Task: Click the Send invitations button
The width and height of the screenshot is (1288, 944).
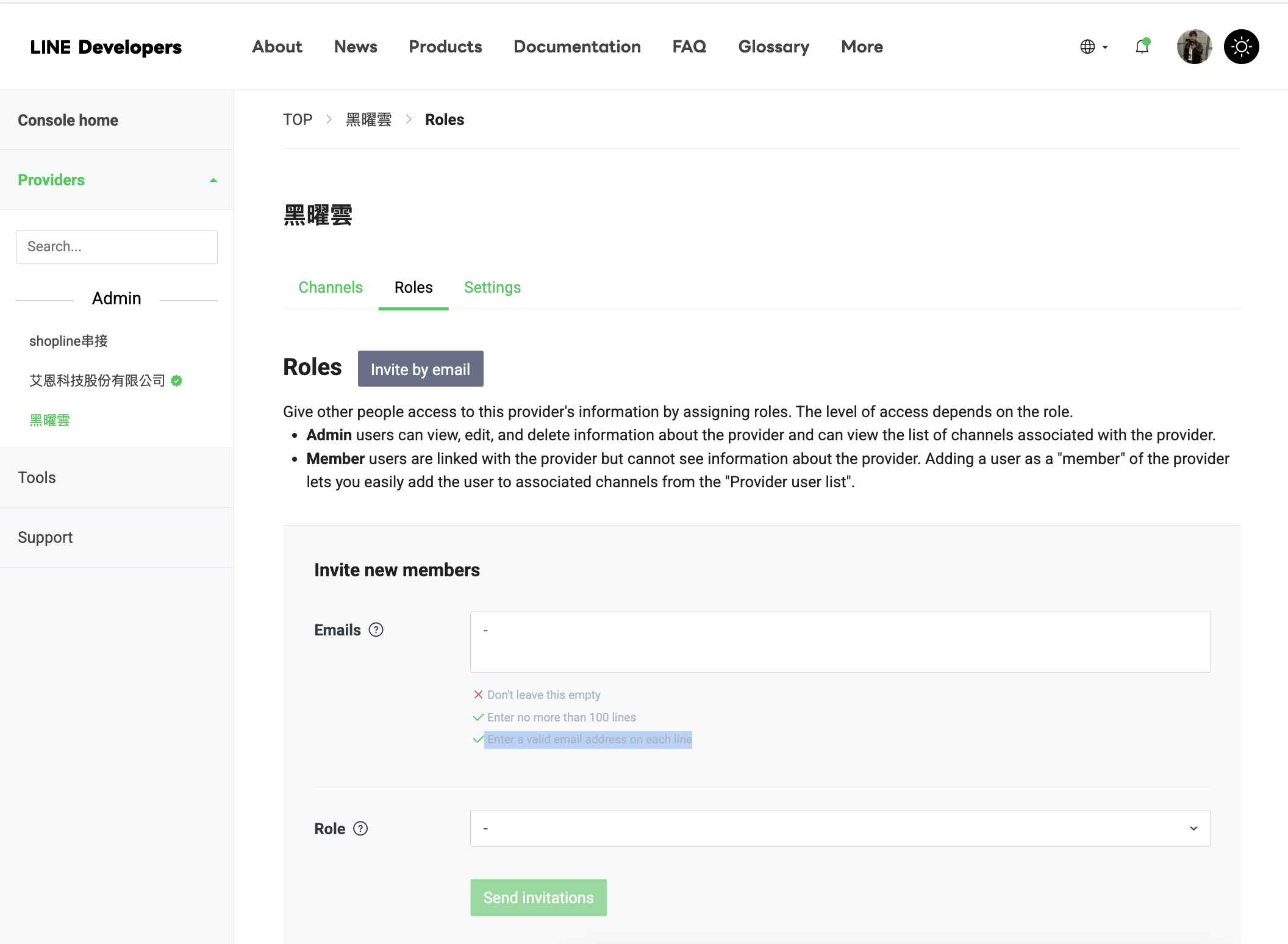Action: click(x=538, y=898)
